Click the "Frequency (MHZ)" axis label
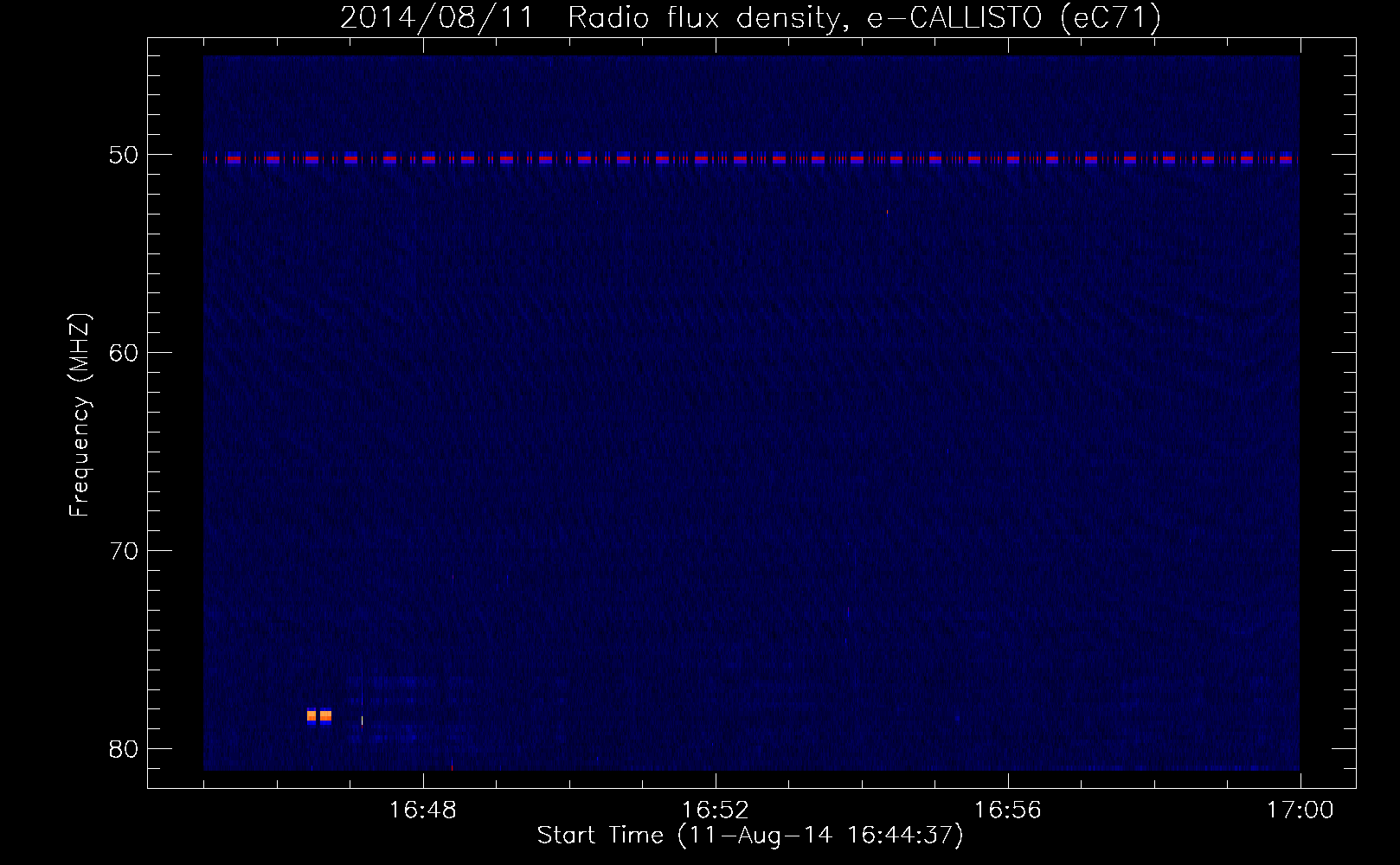1400x865 pixels. 80,415
